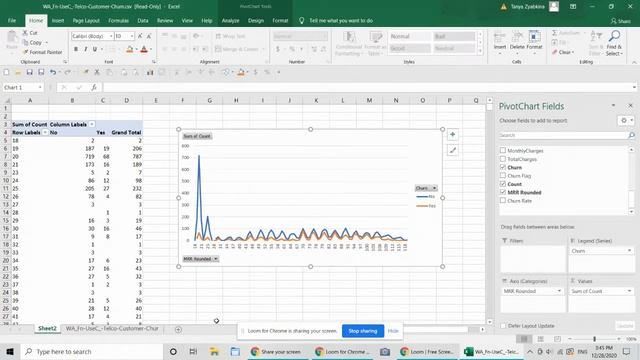Open the Windows Start menu
This screenshot has width=640, height=360.
10,351
